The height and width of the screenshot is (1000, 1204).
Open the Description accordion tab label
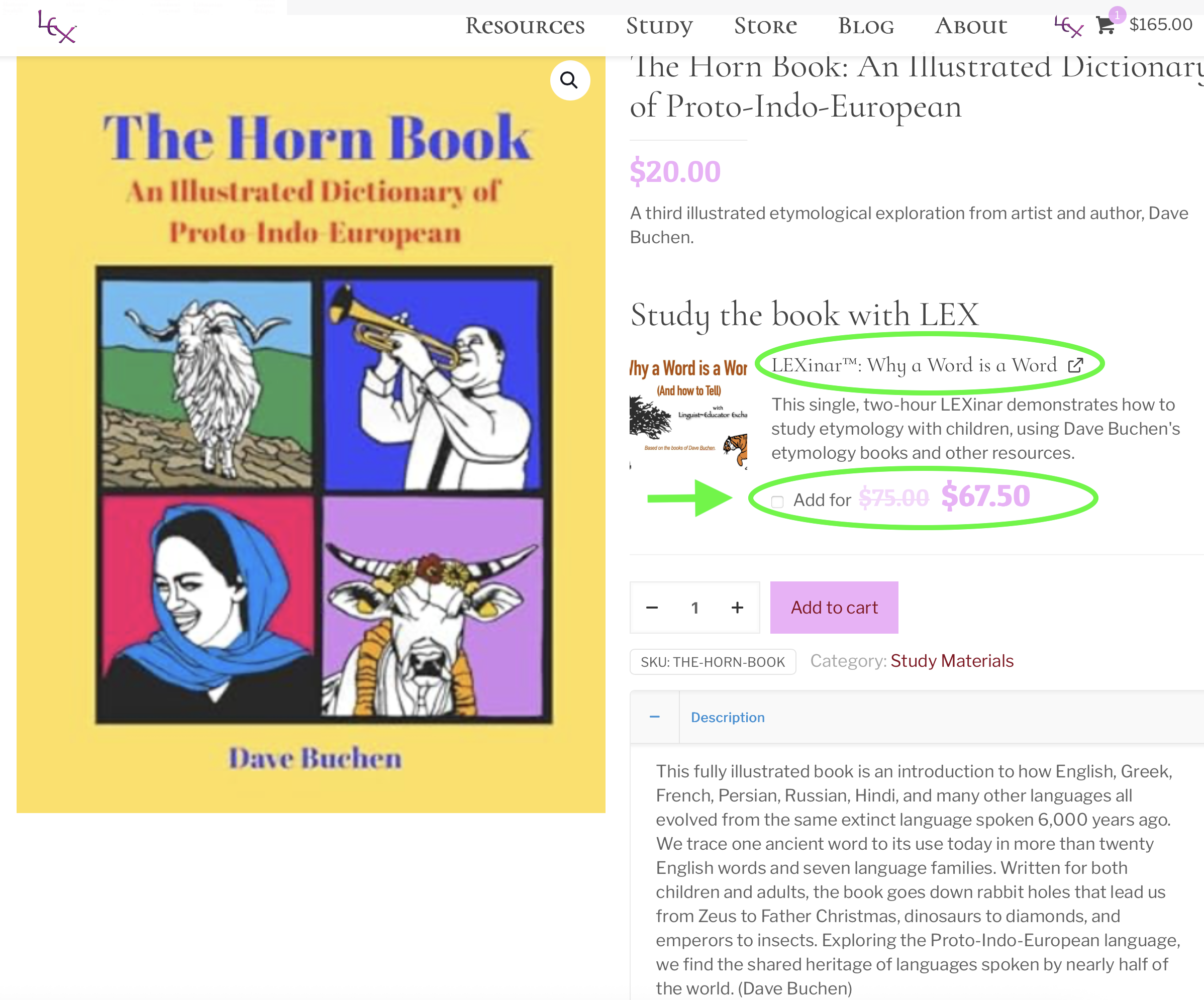[x=728, y=717]
